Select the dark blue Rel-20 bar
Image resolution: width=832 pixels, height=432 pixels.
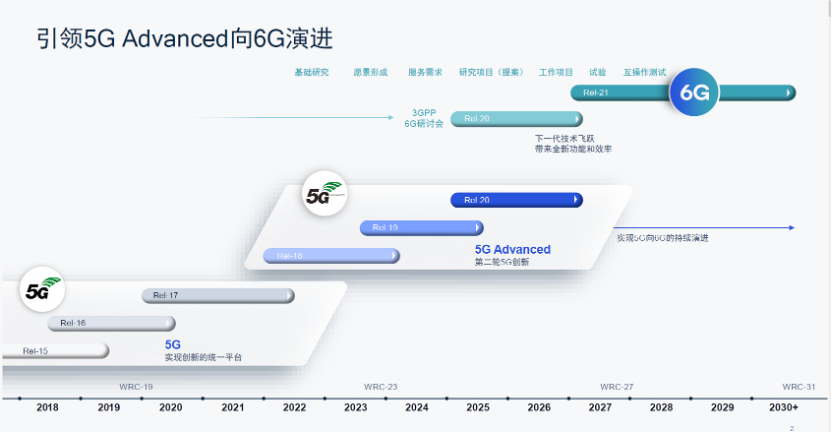(516, 200)
